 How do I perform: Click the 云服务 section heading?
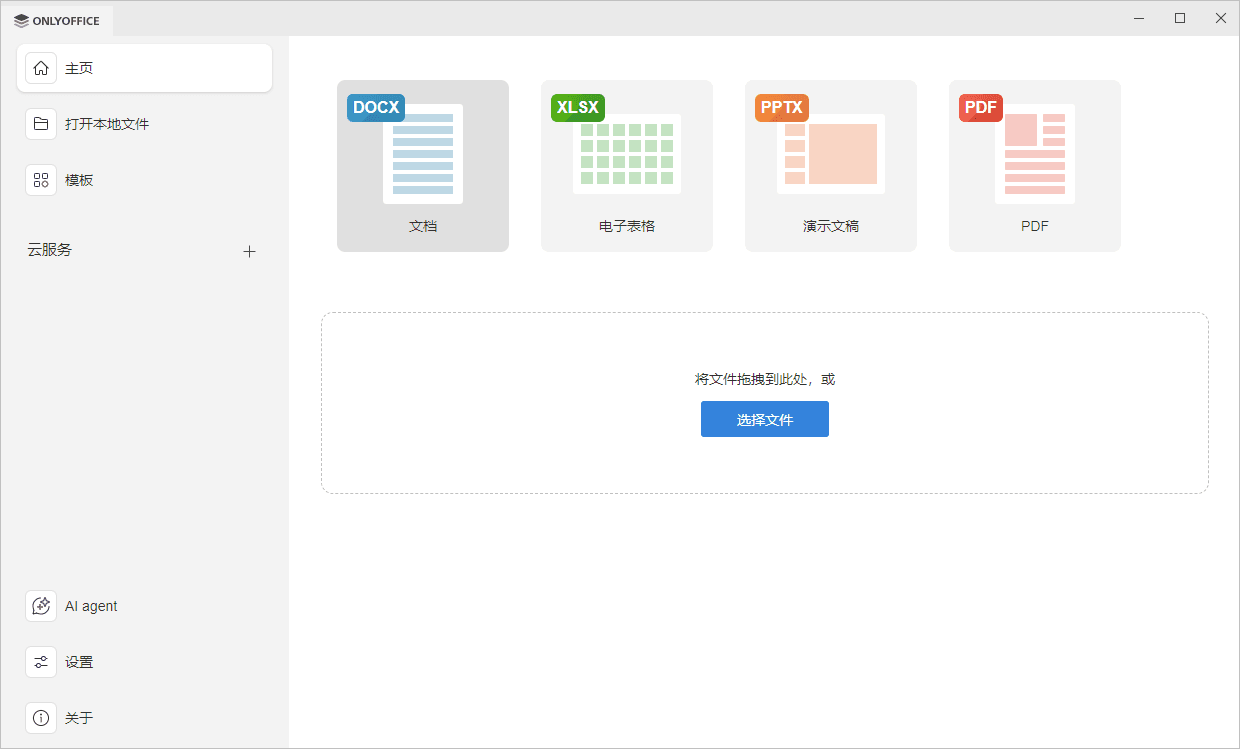coord(50,250)
